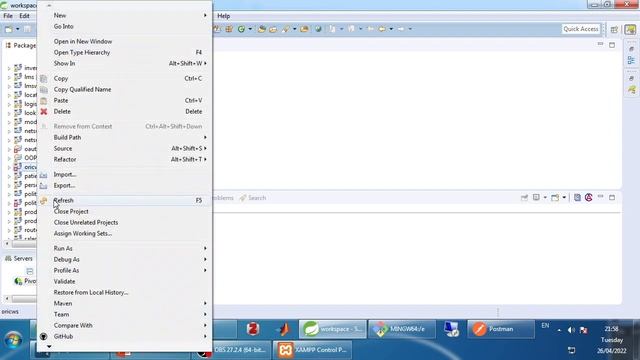Click the taskbar clock showing 21:58
This screenshot has height=360, width=640.
coord(611,329)
